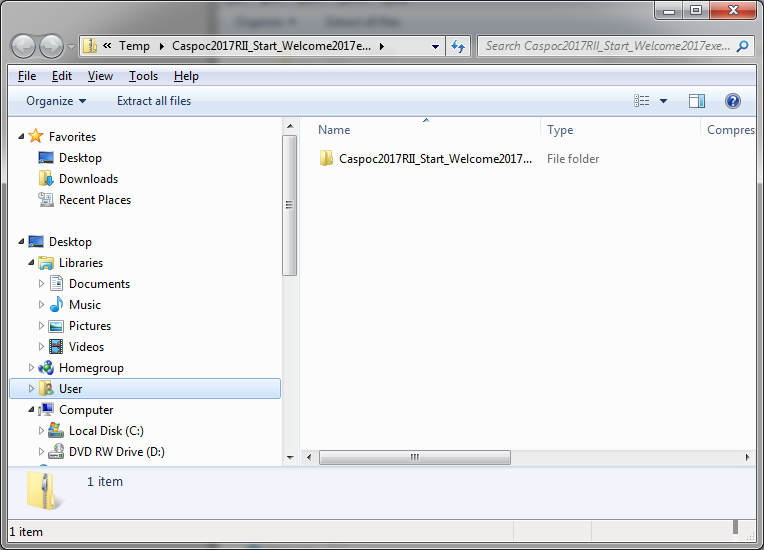Open the Help menu

186,76
